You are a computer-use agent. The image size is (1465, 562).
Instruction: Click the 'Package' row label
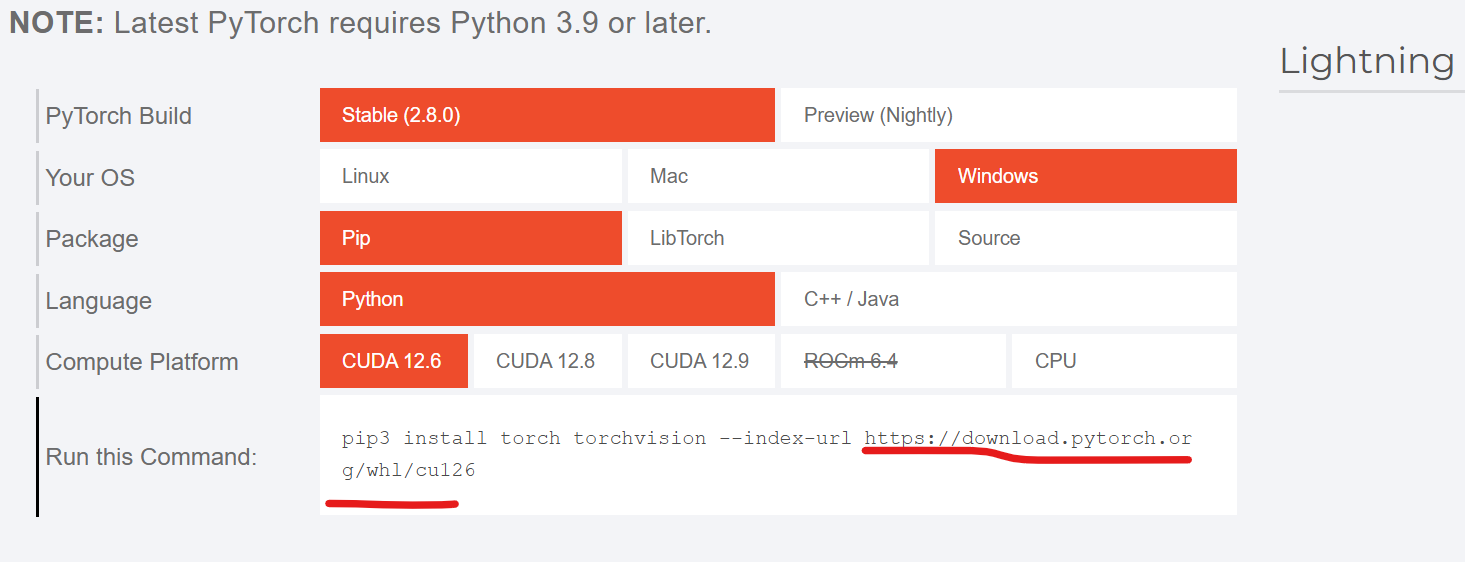click(92, 239)
